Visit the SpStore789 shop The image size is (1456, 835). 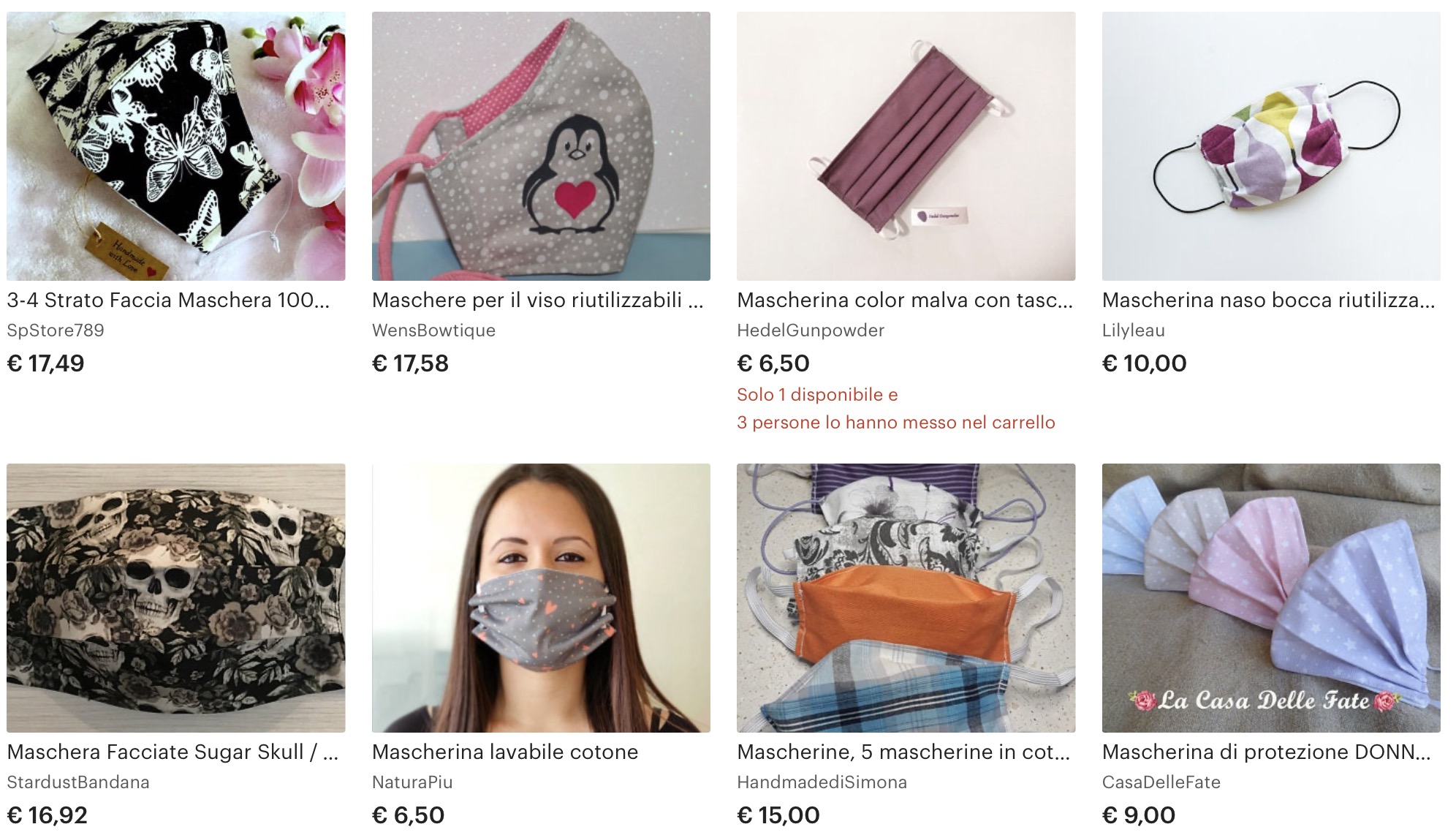click(56, 330)
